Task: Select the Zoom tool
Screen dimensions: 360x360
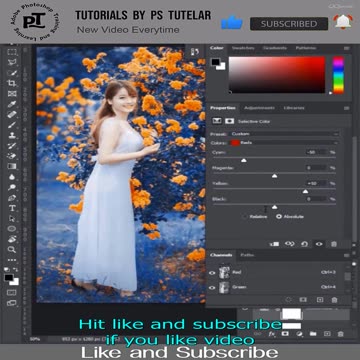Action: click(12, 249)
